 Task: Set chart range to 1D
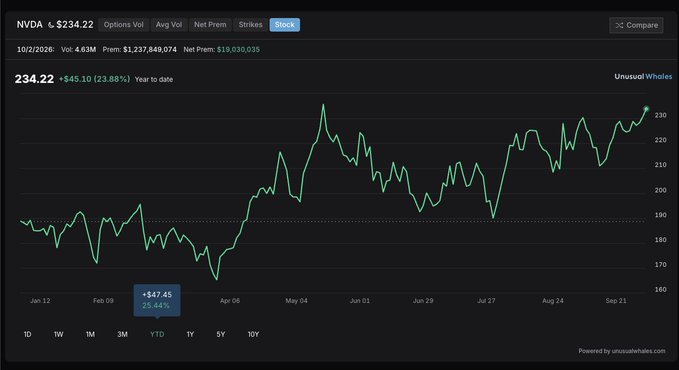pyautogui.click(x=27, y=334)
